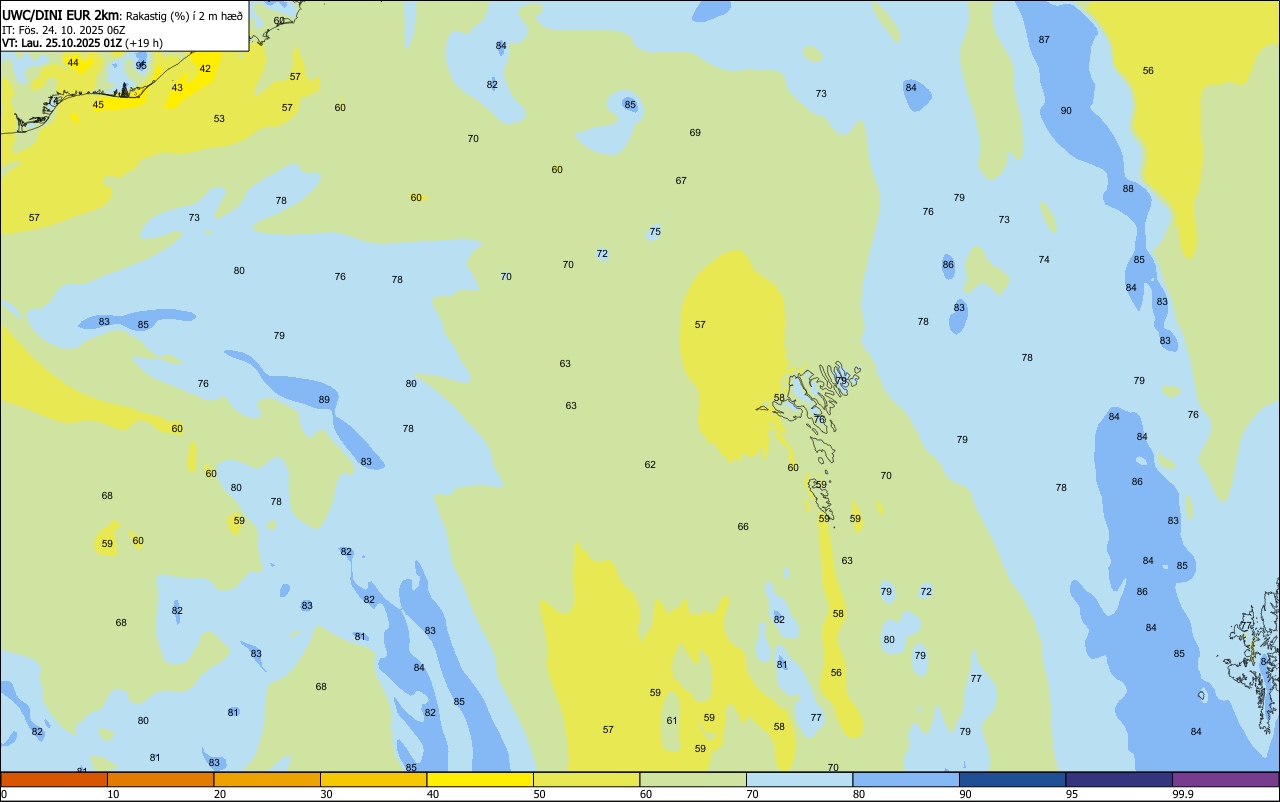Click the 'IT: Fös. 24. 10. 2025 06Z' line
This screenshot has height=802, width=1280.
pyautogui.click(x=63, y=29)
